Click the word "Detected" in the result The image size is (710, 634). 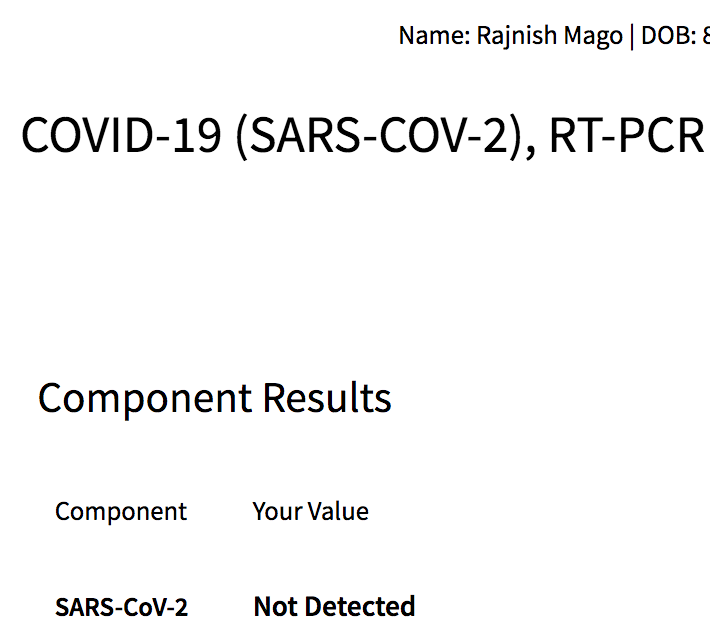[361, 606]
